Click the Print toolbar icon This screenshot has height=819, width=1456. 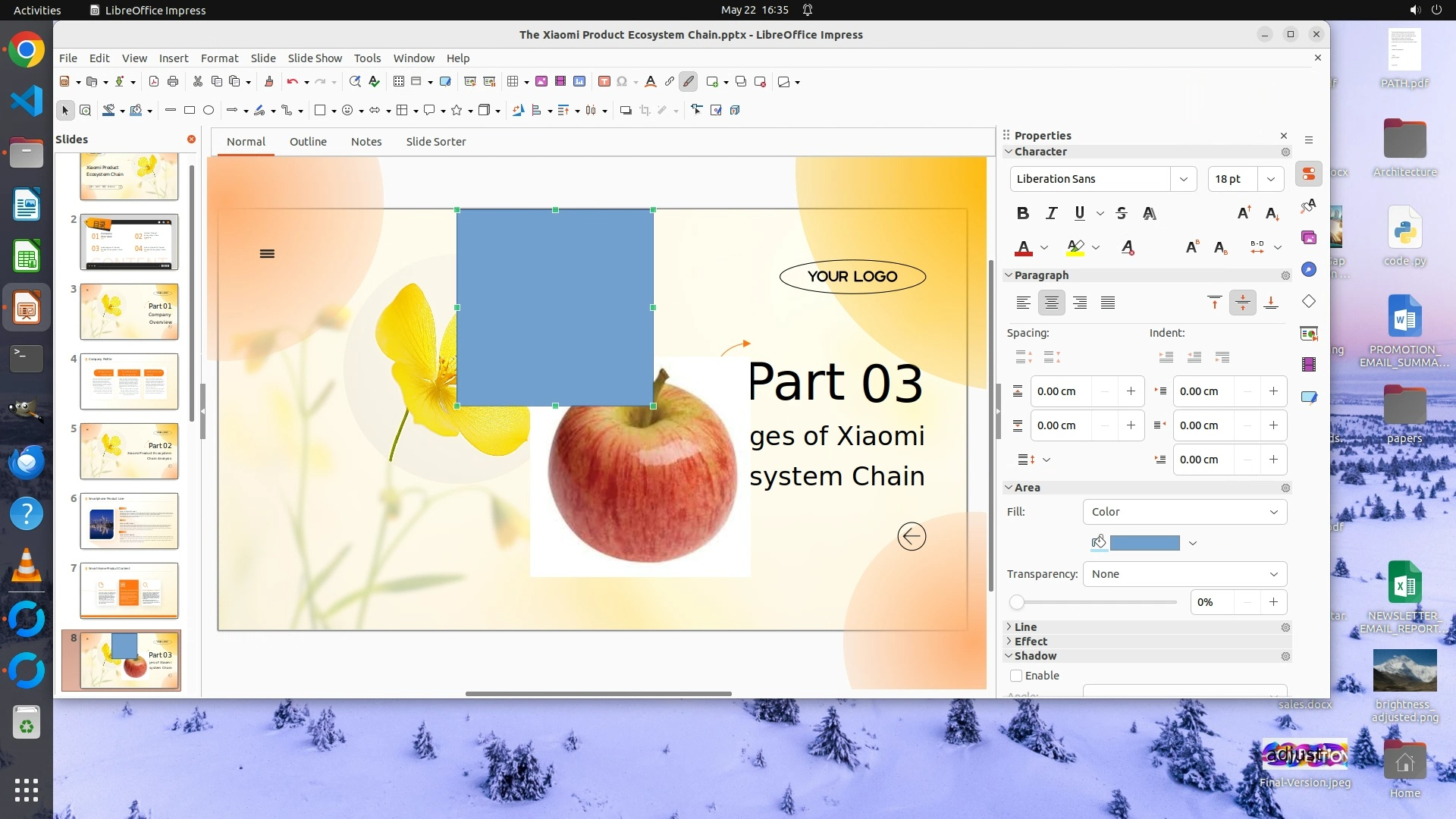173,82
